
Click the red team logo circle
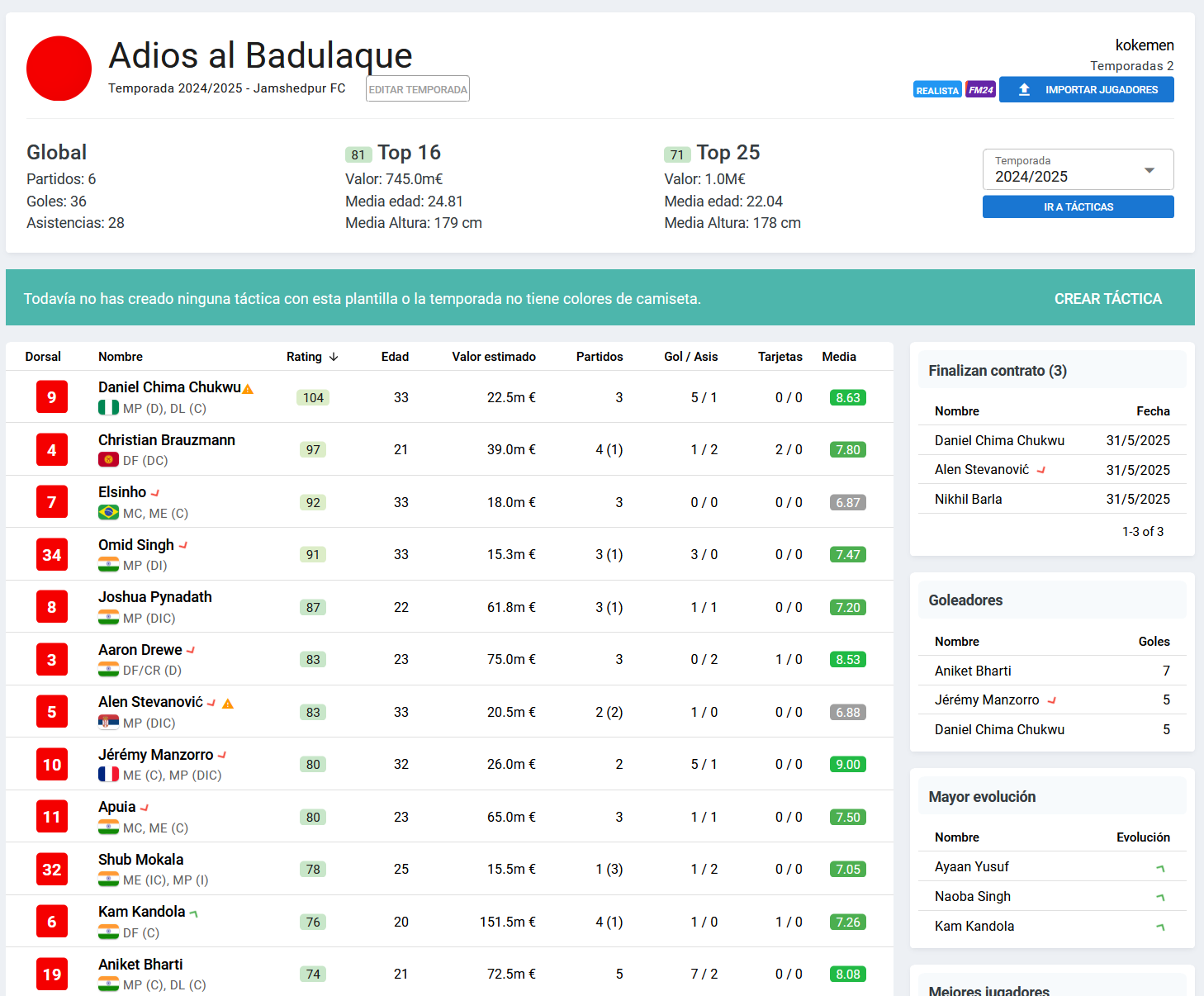(x=59, y=69)
